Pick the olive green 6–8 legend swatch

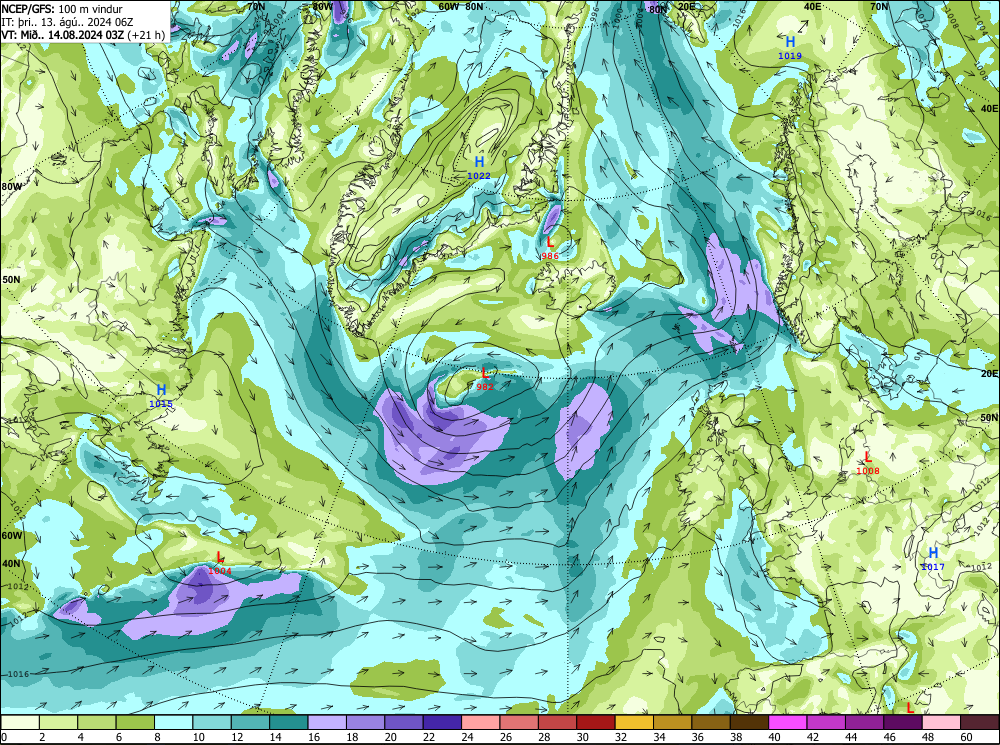[135, 722]
